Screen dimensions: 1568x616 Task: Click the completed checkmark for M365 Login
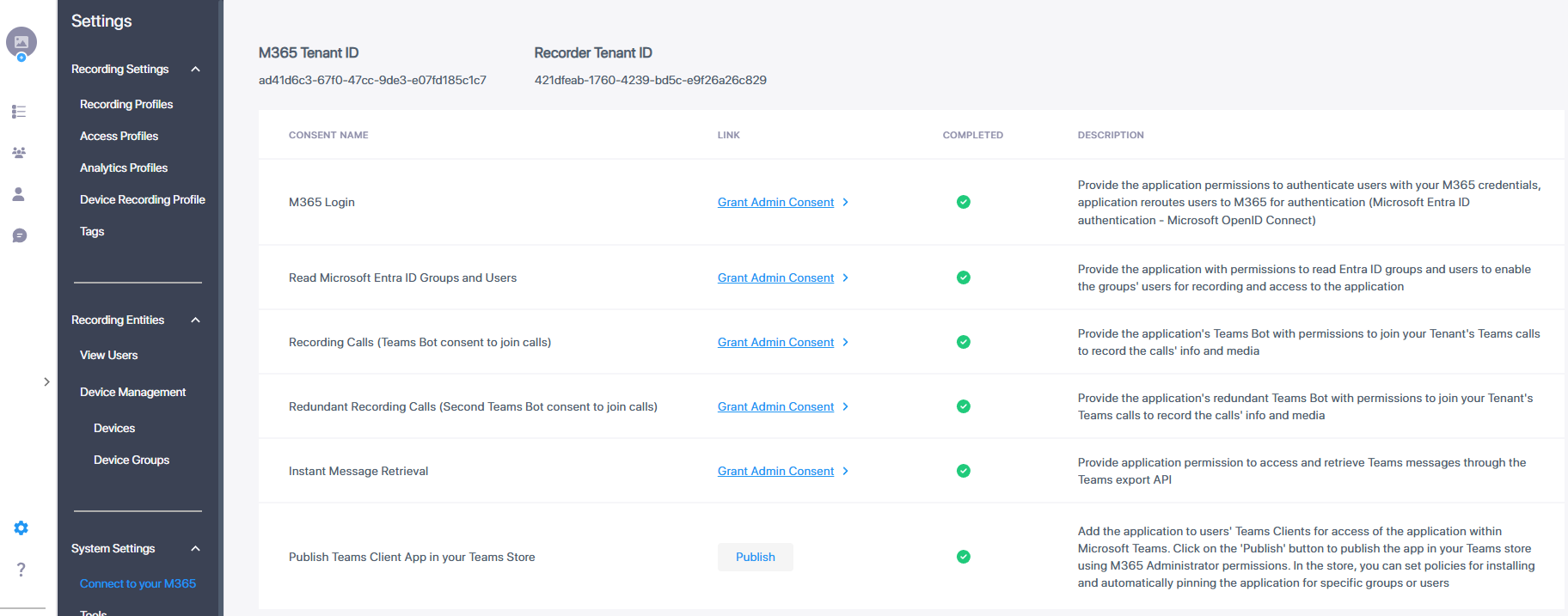pos(963,202)
